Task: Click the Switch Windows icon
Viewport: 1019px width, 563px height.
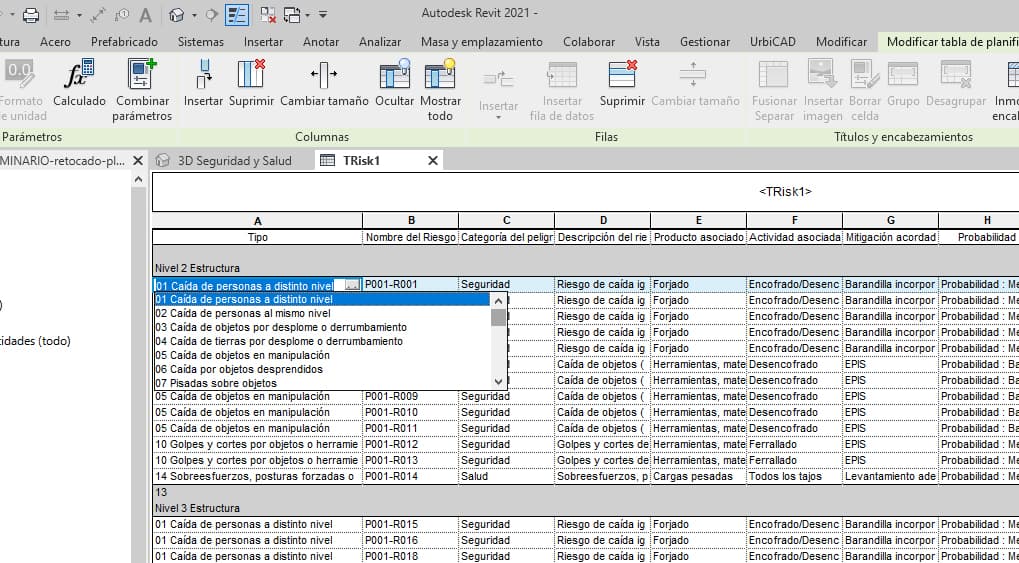Action: pos(292,14)
